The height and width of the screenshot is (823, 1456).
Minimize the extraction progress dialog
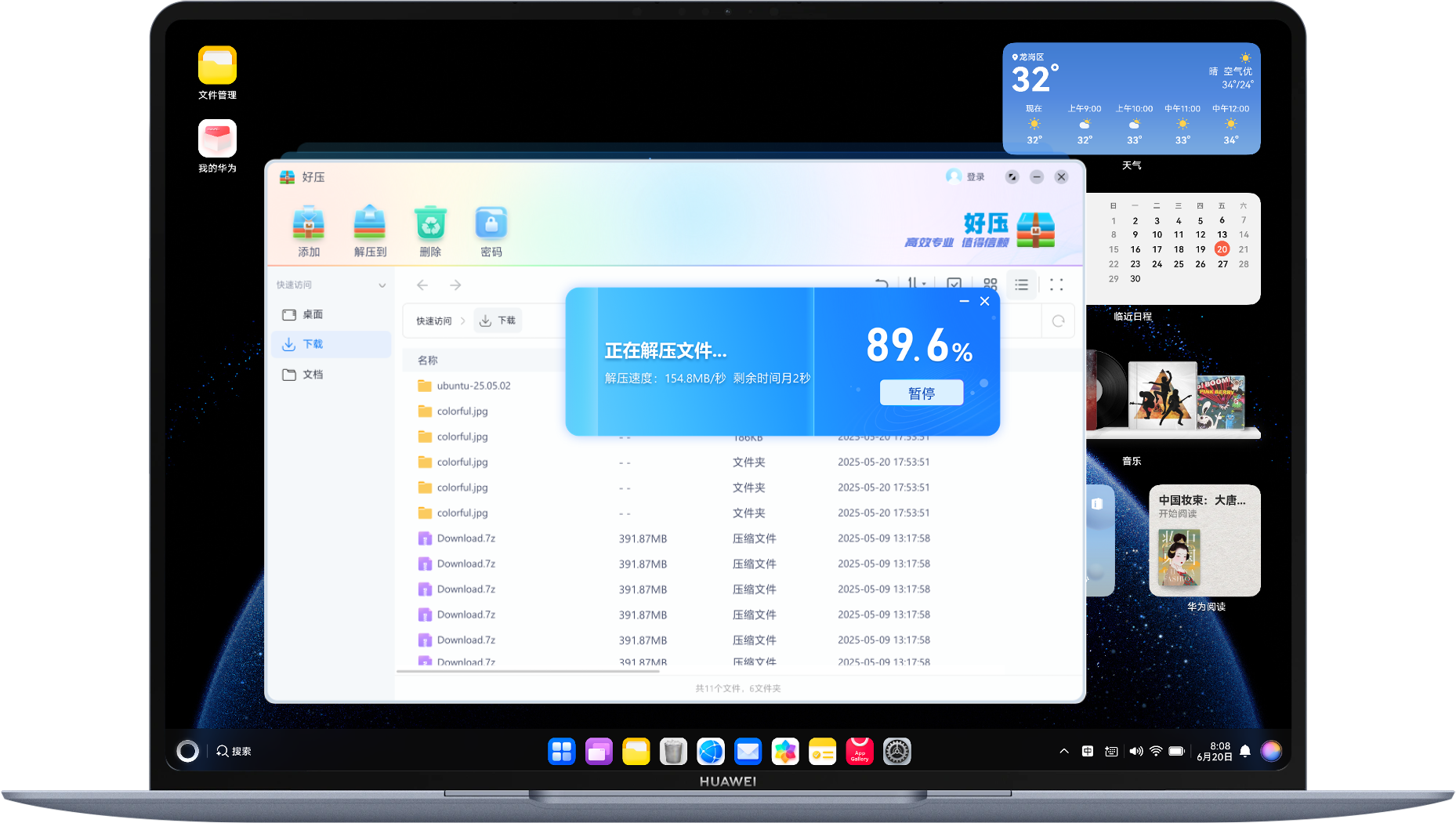click(964, 301)
